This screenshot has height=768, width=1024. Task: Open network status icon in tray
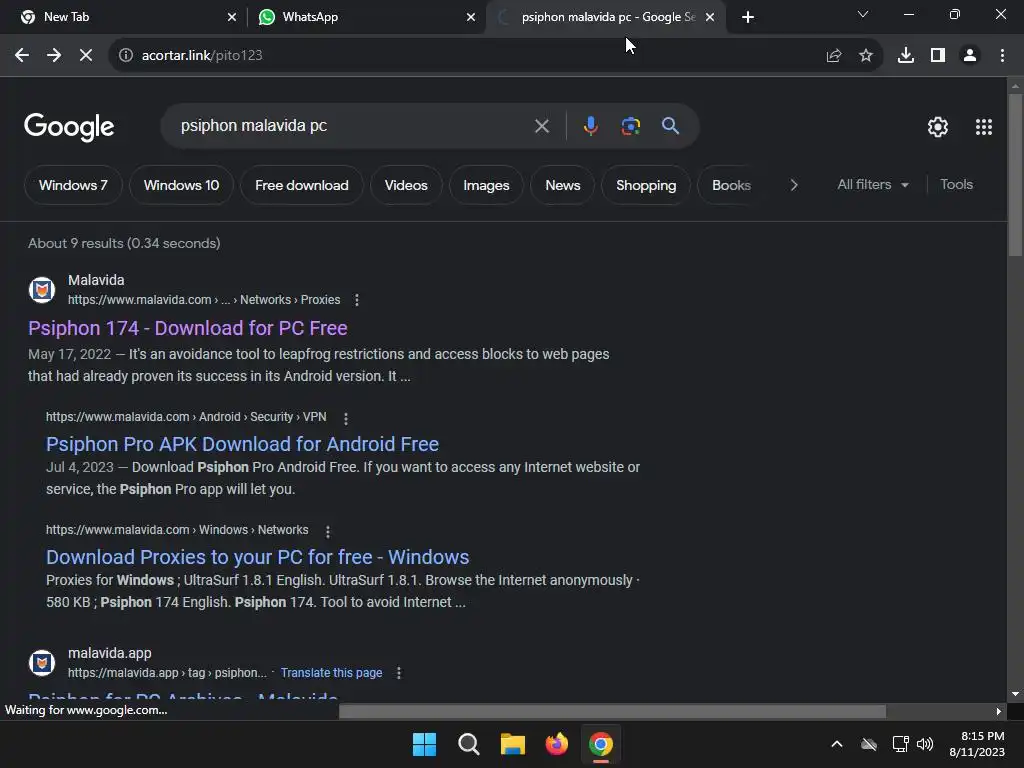[900, 744]
